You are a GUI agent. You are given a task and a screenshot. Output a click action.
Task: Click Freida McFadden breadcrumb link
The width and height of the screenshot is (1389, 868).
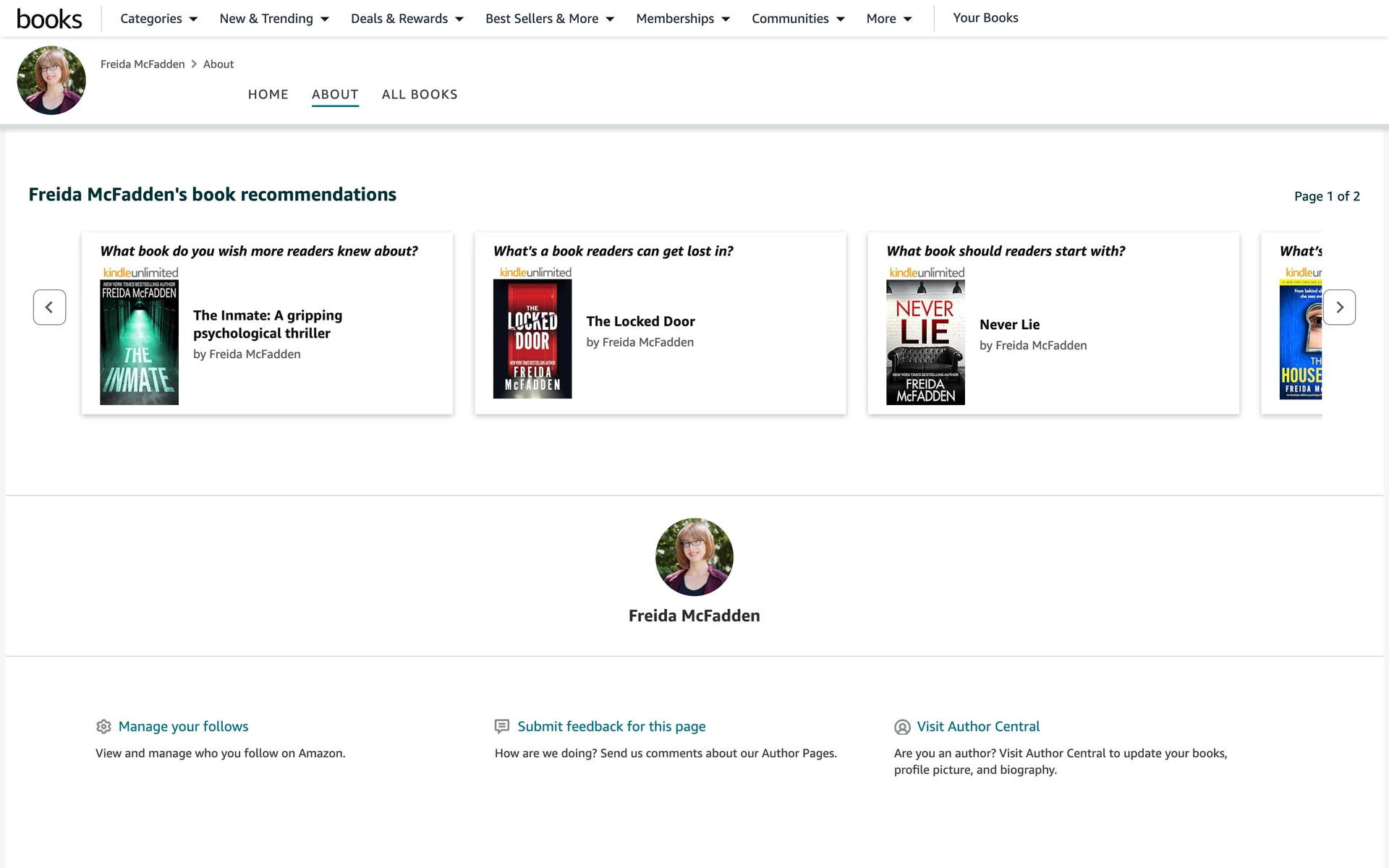(143, 64)
